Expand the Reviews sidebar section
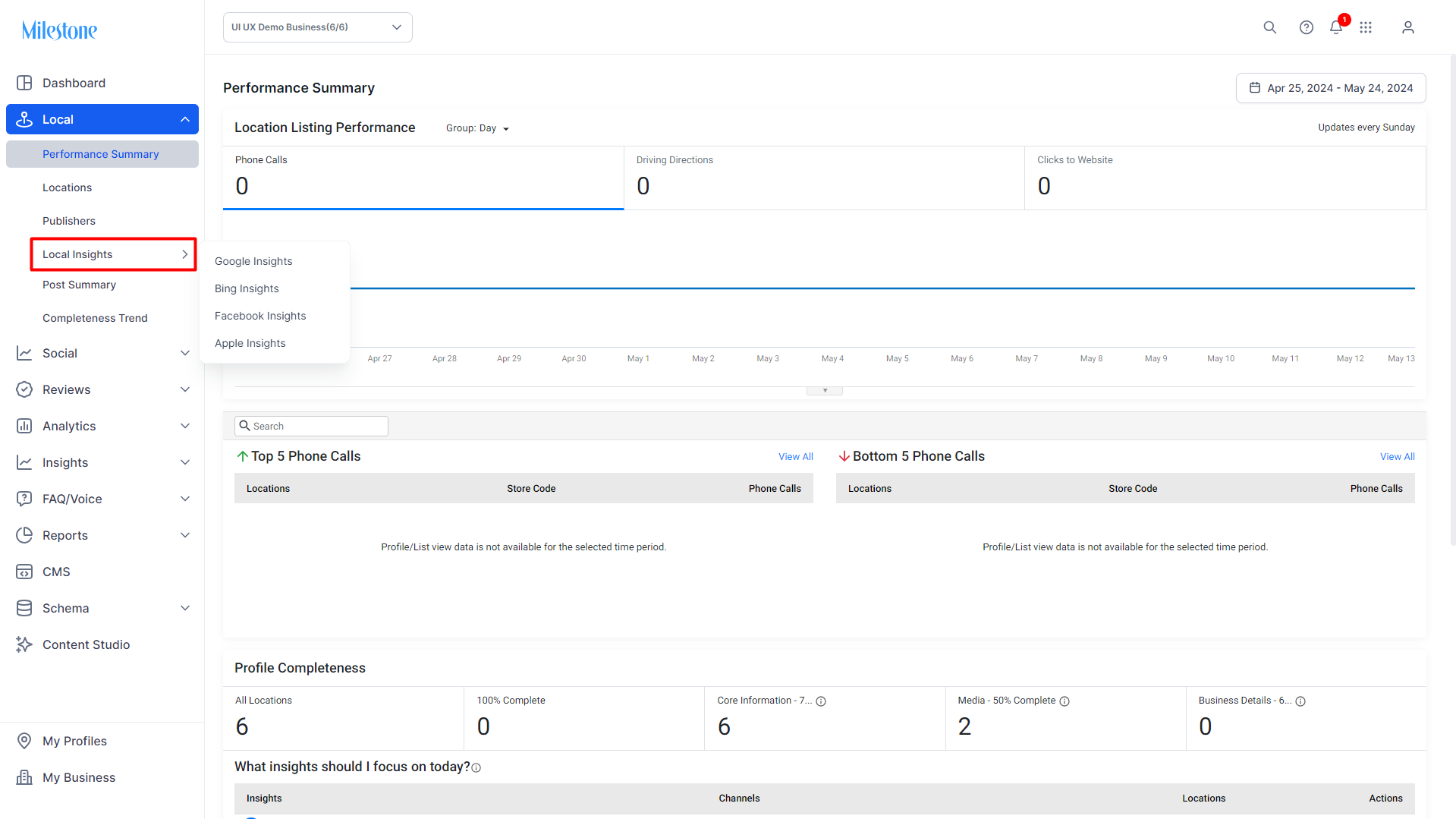 pyautogui.click(x=102, y=389)
